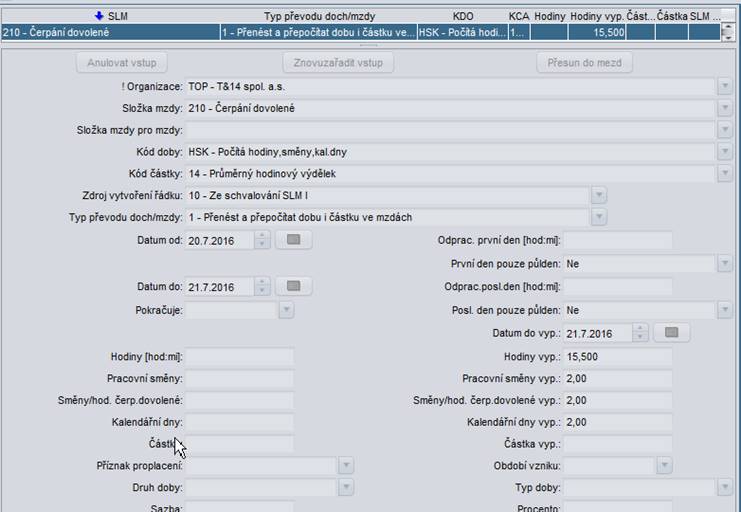Open the Složka mzdy dropdown list
This screenshot has height=512, width=741.
(x=725, y=108)
